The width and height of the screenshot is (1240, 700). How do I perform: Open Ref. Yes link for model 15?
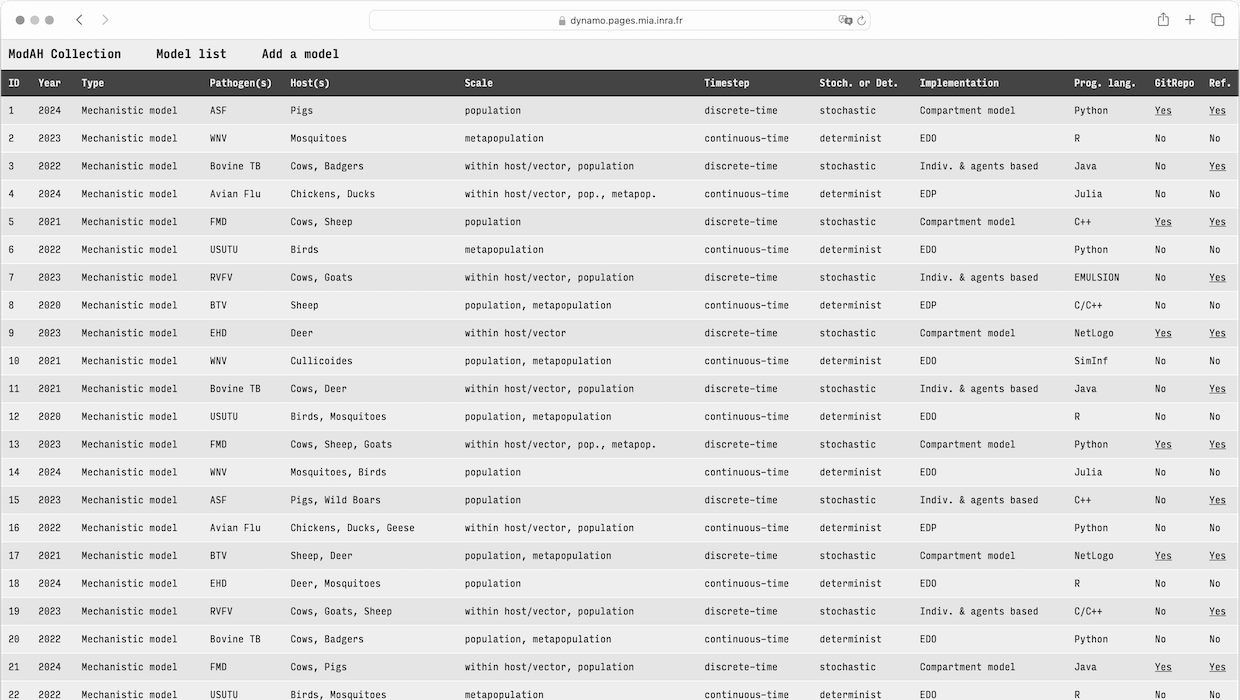tap(1216, 500)
